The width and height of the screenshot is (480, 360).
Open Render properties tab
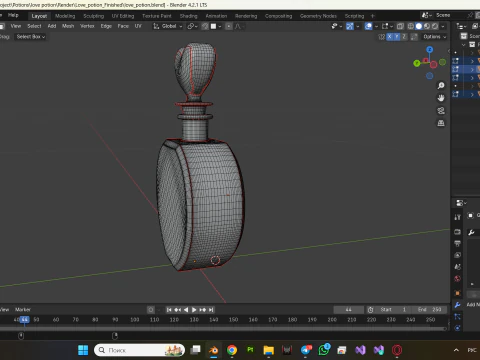pyautogui.click(x=457, y=232)
